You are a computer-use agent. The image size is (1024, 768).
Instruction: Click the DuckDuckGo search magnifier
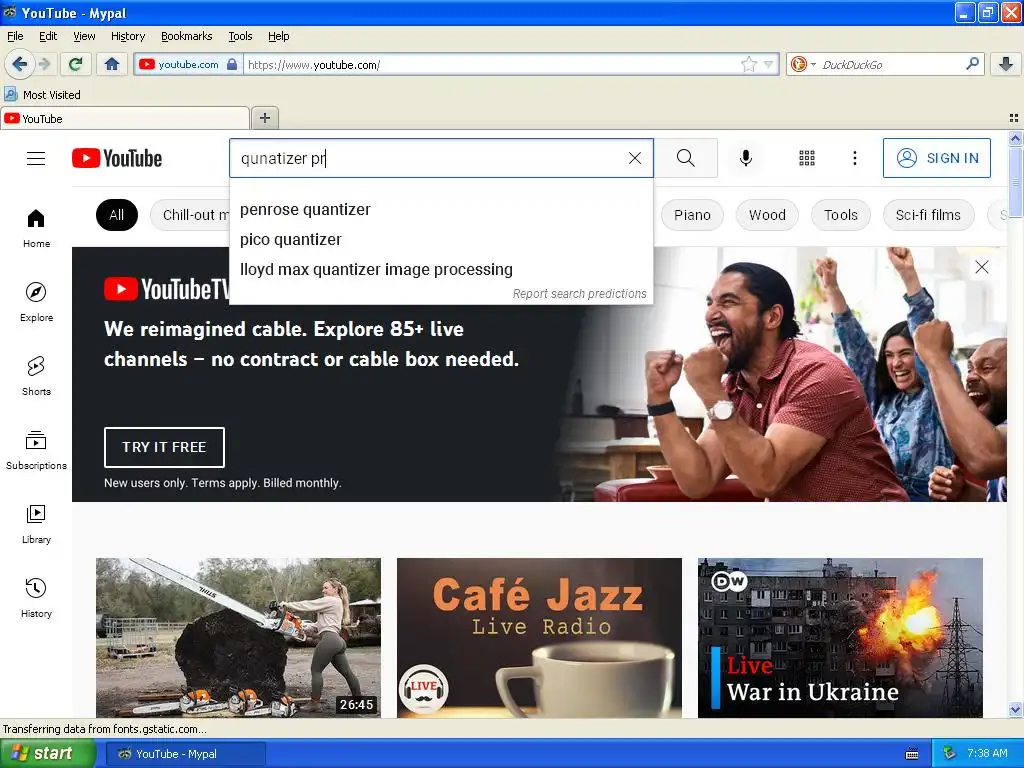(x=972, y=64)
